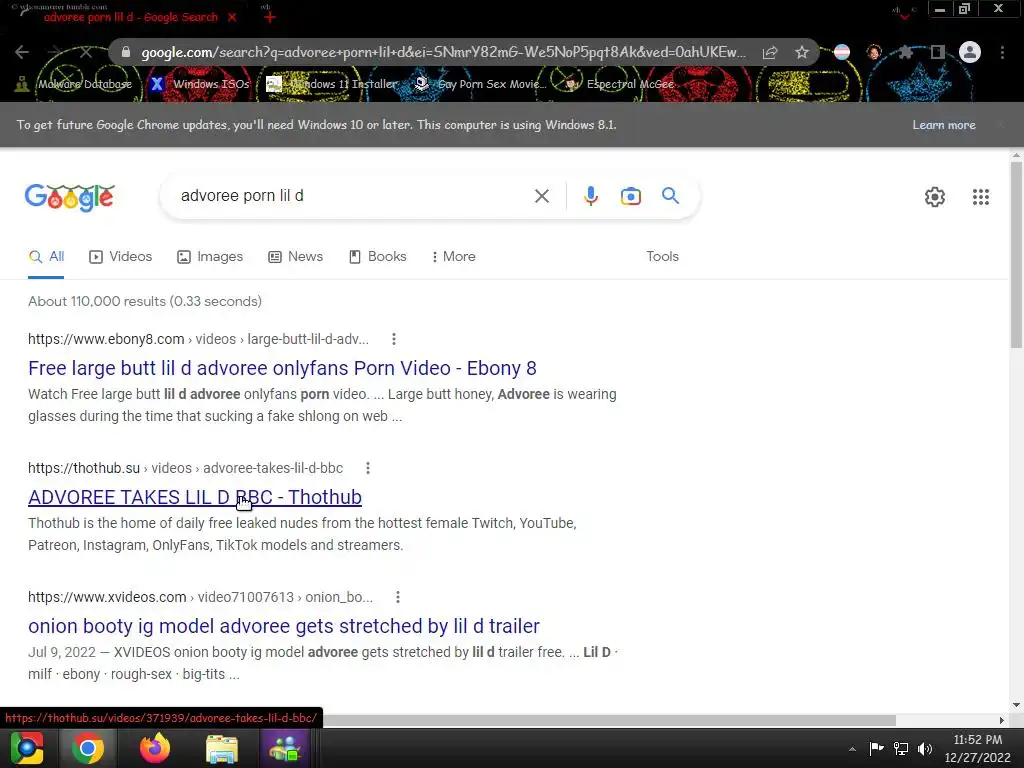Click the scroll-right arrow of the horizontal scrollbar

pyautogui.click(x=1002, y=720)
